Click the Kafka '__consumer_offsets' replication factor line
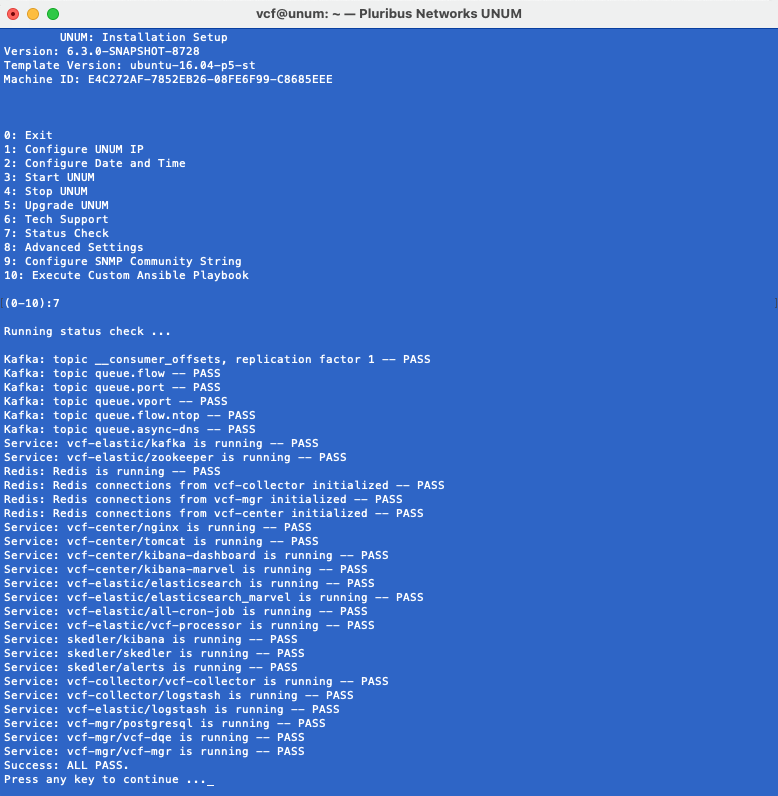This screenshot has height=796, width=778. coord(217,359)
